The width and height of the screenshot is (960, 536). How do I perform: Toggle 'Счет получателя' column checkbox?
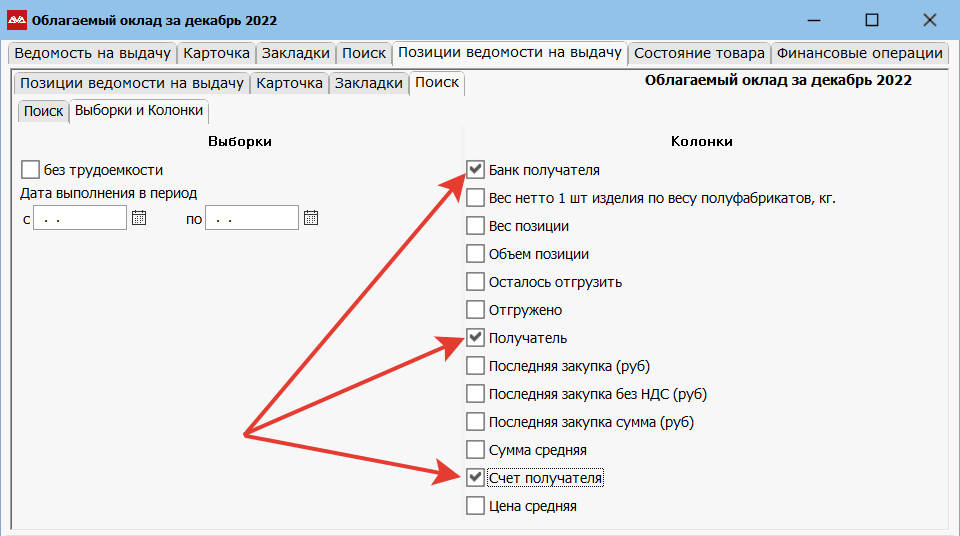pos(476,478)
